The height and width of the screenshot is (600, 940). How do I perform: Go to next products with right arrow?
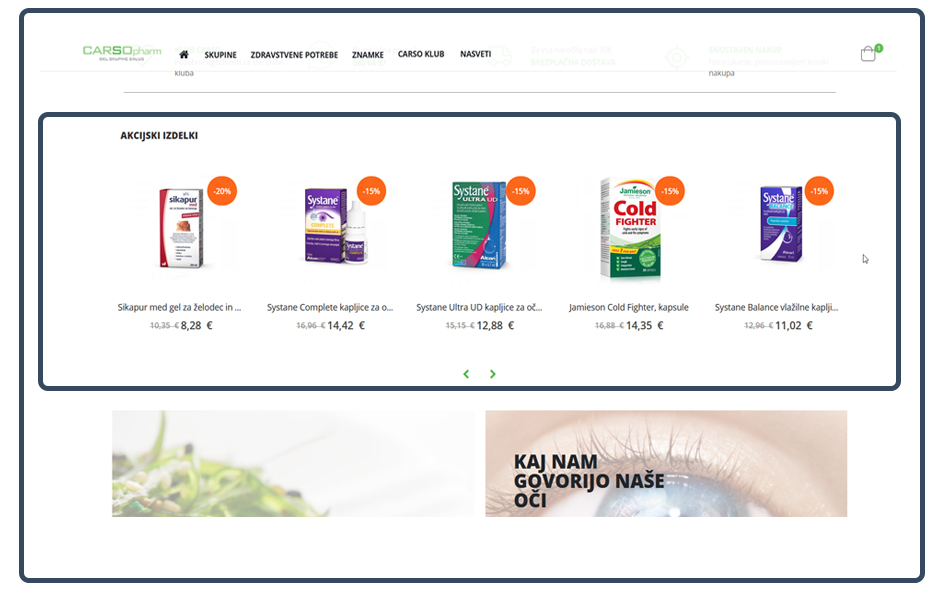point(493,374)
